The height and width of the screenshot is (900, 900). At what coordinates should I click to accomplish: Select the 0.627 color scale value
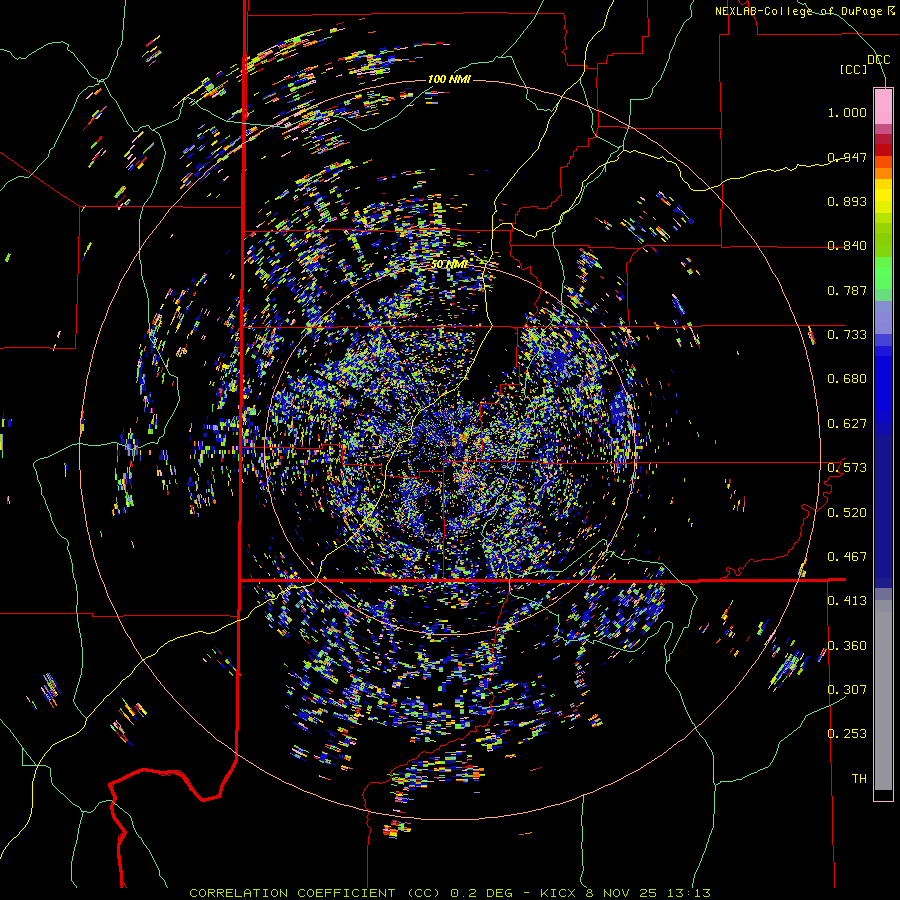tap(847, 424)
